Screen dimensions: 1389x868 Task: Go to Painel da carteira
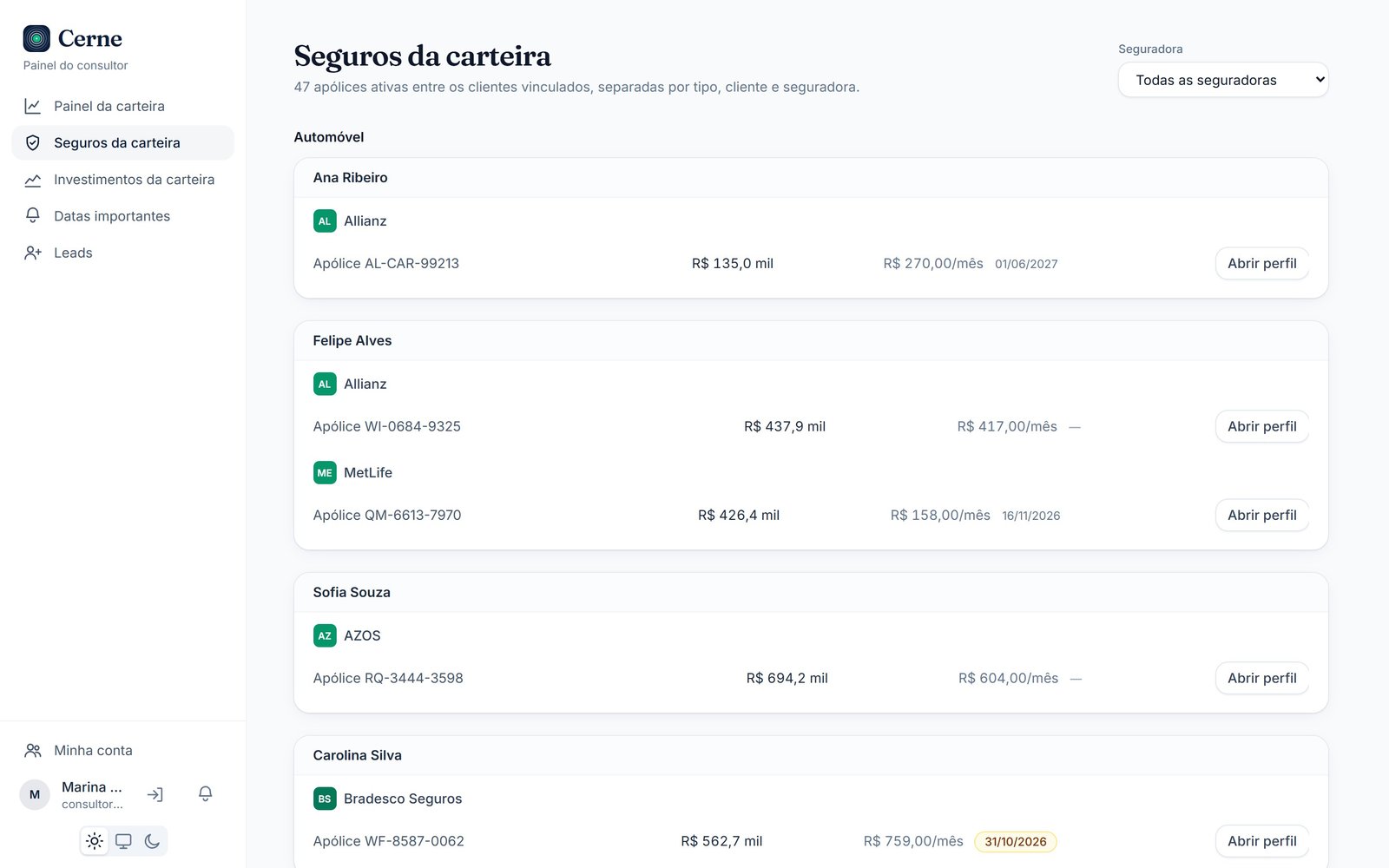pyautogui.click(x=122, y=106)
